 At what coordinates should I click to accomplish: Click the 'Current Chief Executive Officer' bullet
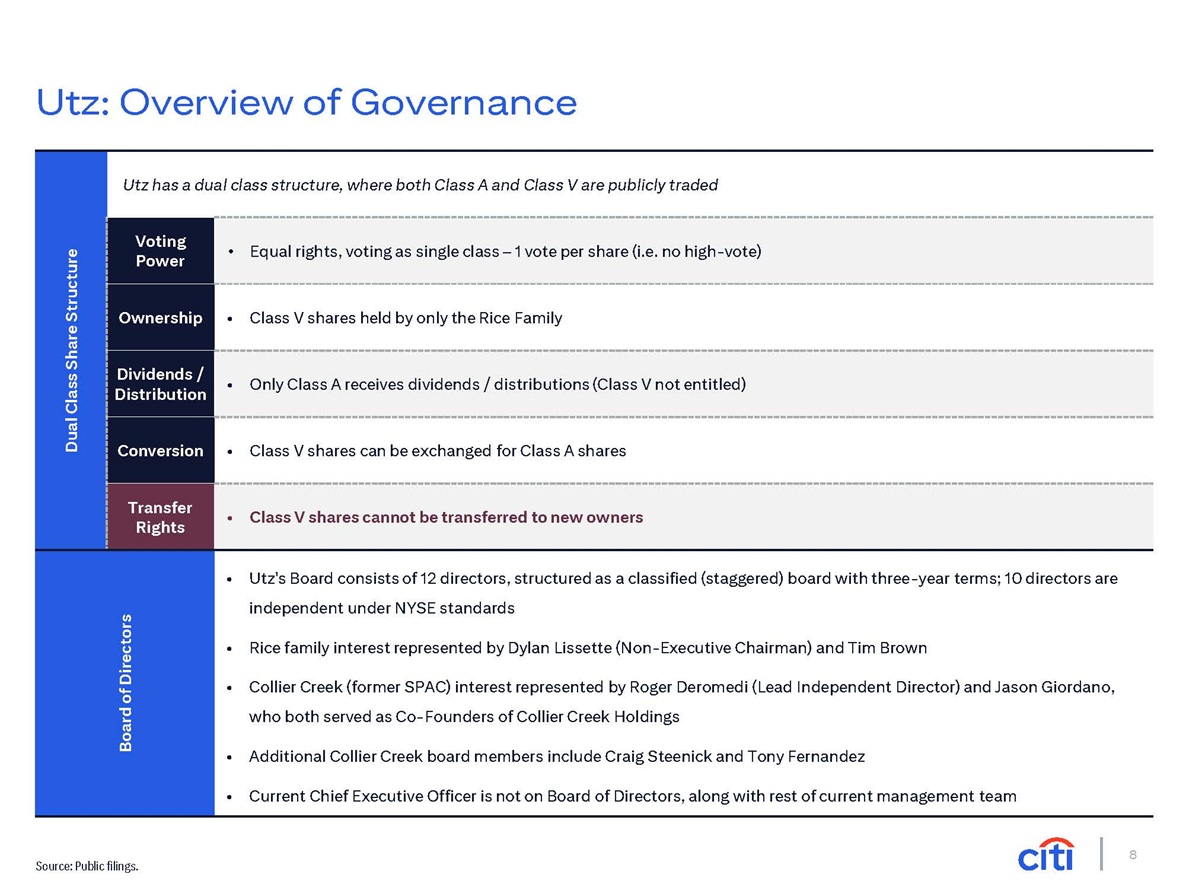[633, 796]
